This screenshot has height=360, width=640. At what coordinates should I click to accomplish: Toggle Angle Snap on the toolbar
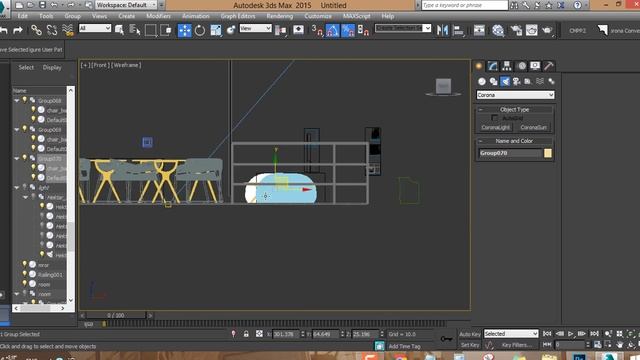333,30
